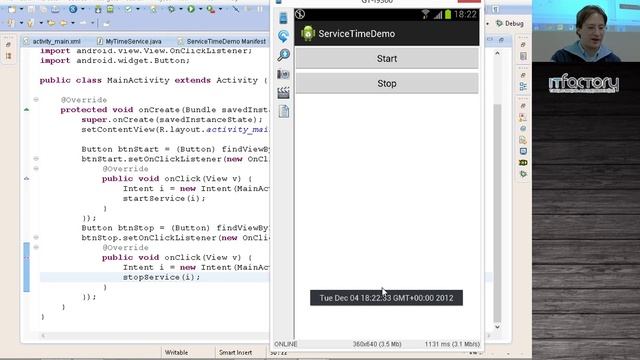Click the Task List icon in right trim
The height and width of the screenshot is (360, 640).
523,56
